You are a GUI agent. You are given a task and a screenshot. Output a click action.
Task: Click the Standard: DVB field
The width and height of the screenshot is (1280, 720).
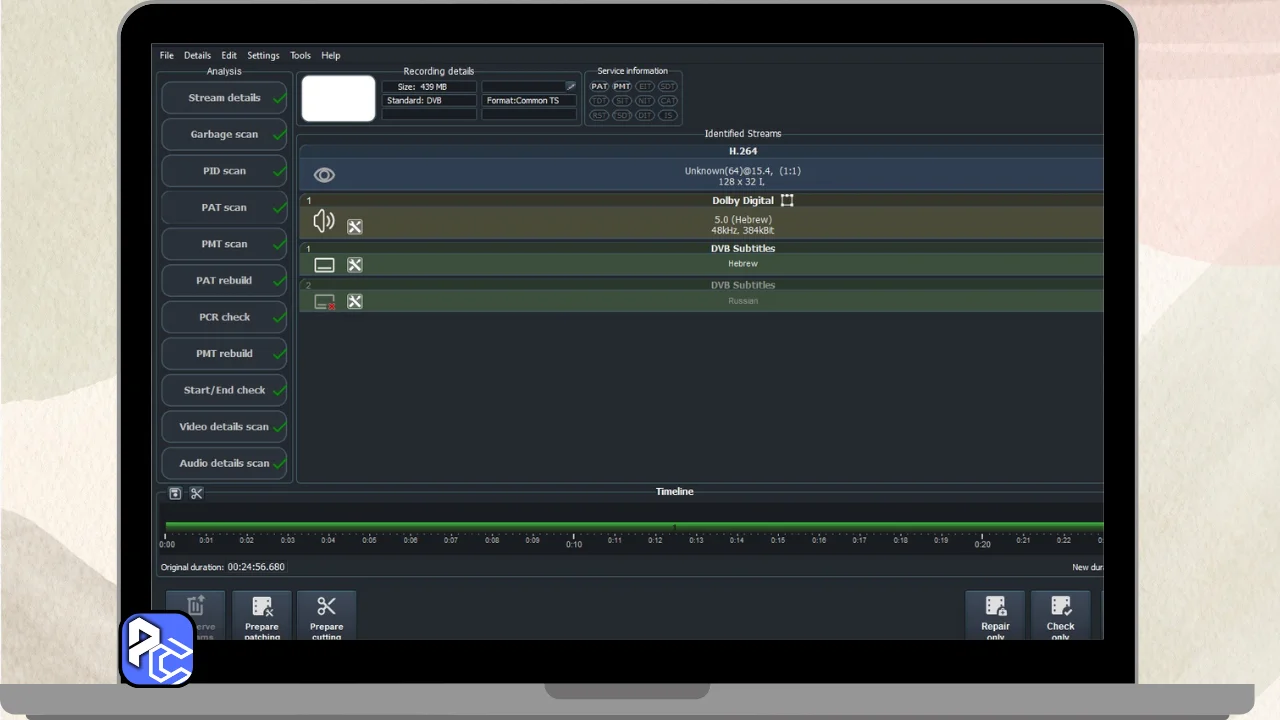429,101
